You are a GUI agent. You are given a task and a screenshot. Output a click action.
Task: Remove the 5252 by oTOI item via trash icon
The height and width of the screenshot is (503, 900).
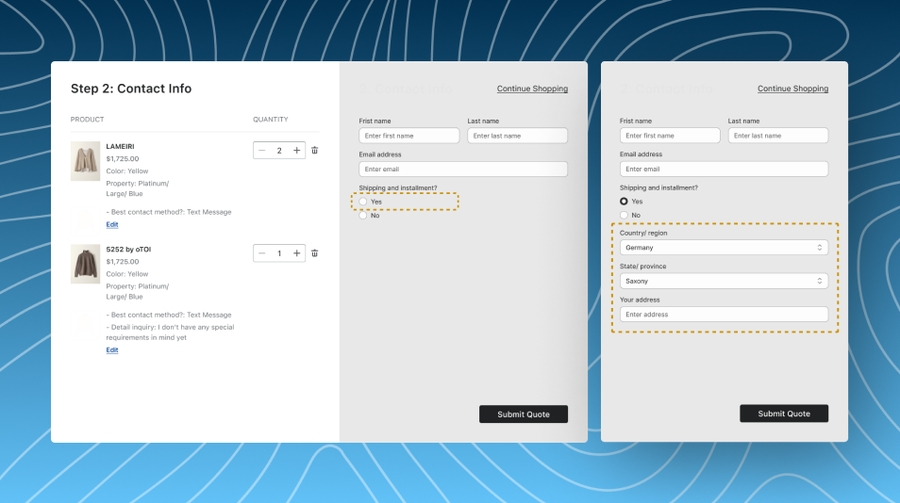[314, 254]
